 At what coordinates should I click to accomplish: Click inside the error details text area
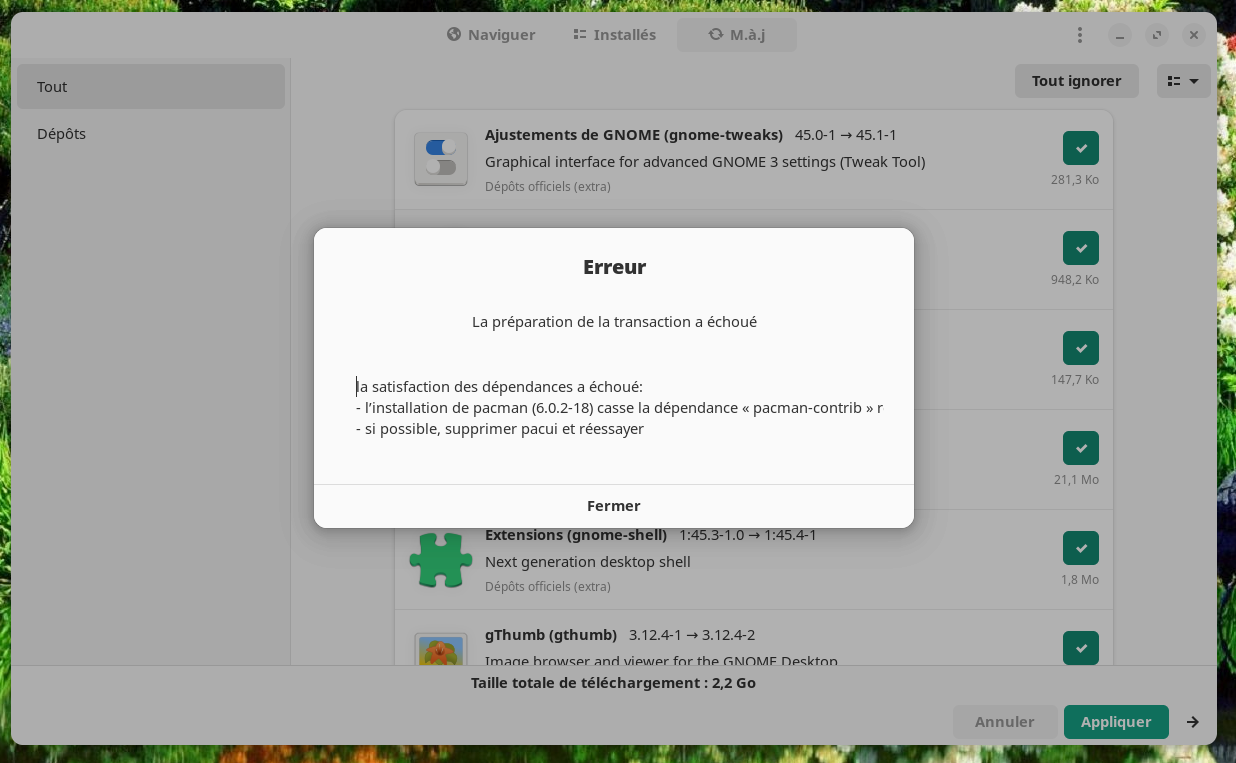pos(619,409)
